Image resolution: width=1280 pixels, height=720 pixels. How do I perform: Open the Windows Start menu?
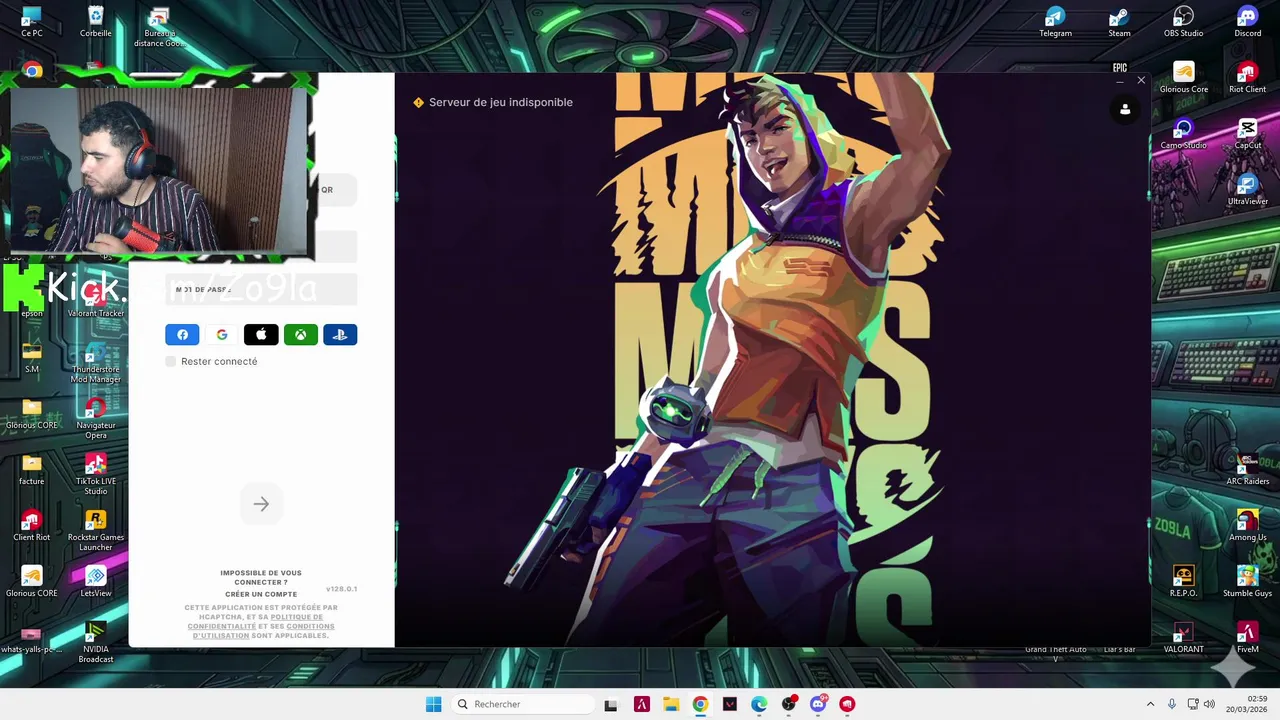pos(433,704)
